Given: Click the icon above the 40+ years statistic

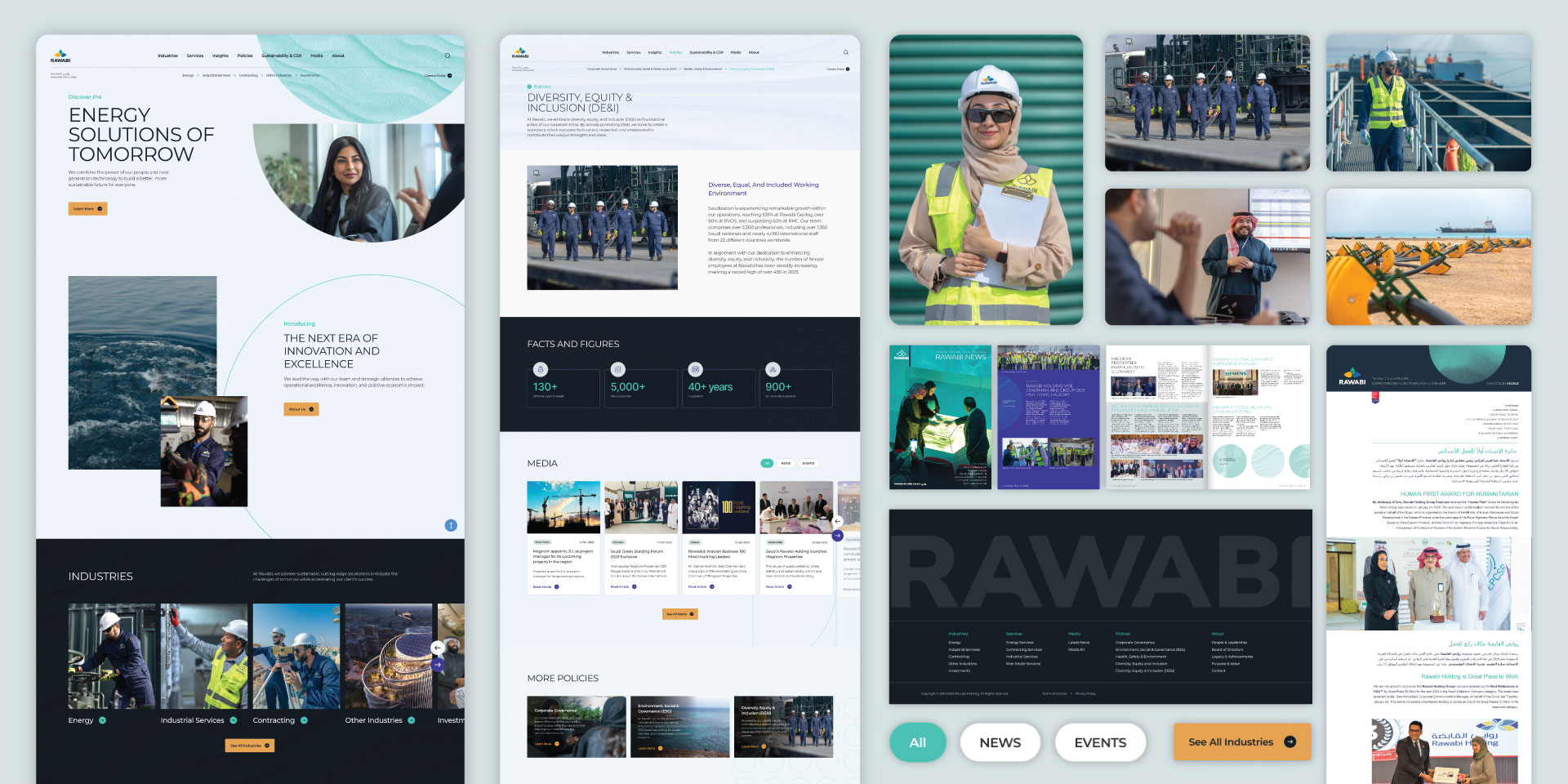Looking at the screenshot, I should (695, 369).
